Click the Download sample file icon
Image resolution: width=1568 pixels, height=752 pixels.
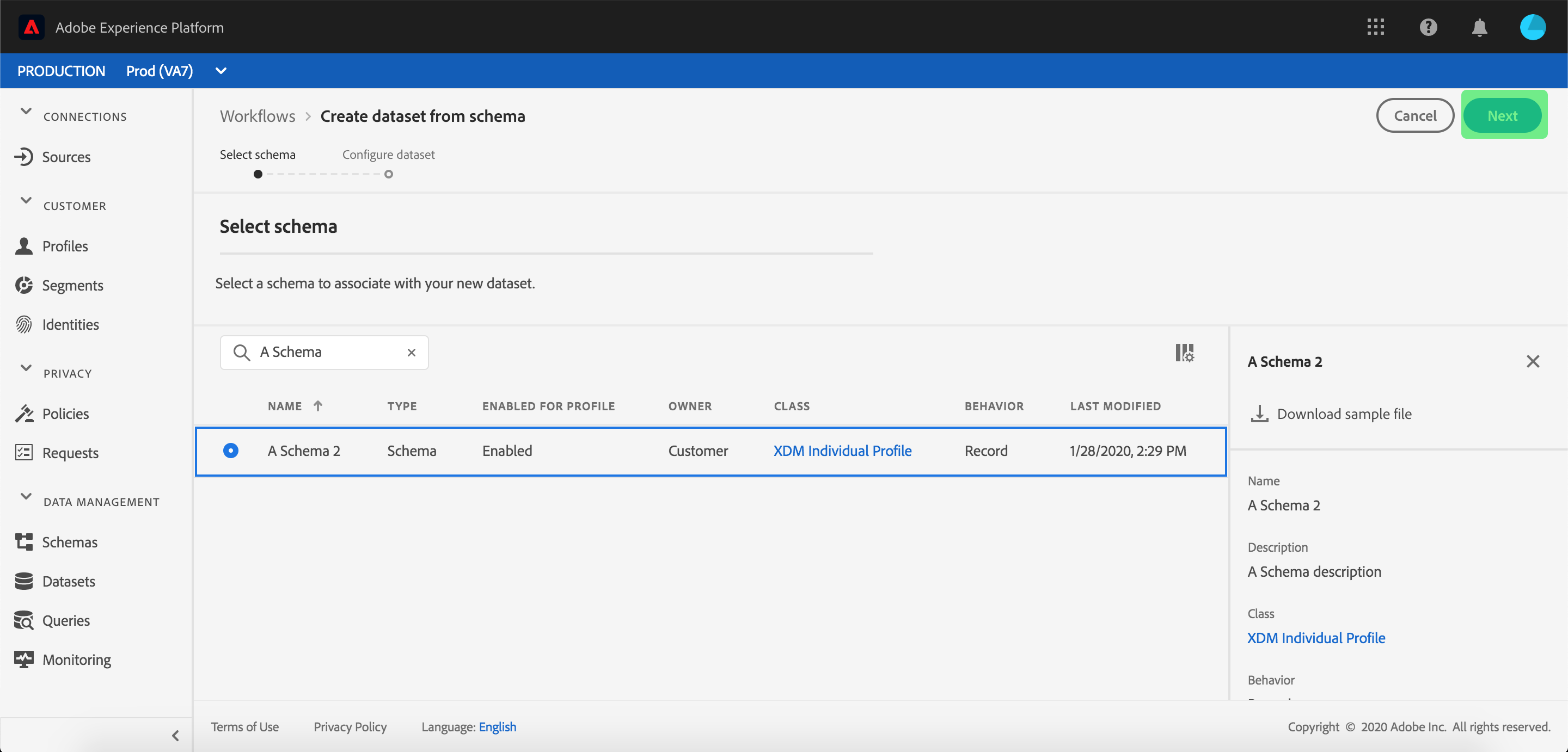click(1259, 414)
